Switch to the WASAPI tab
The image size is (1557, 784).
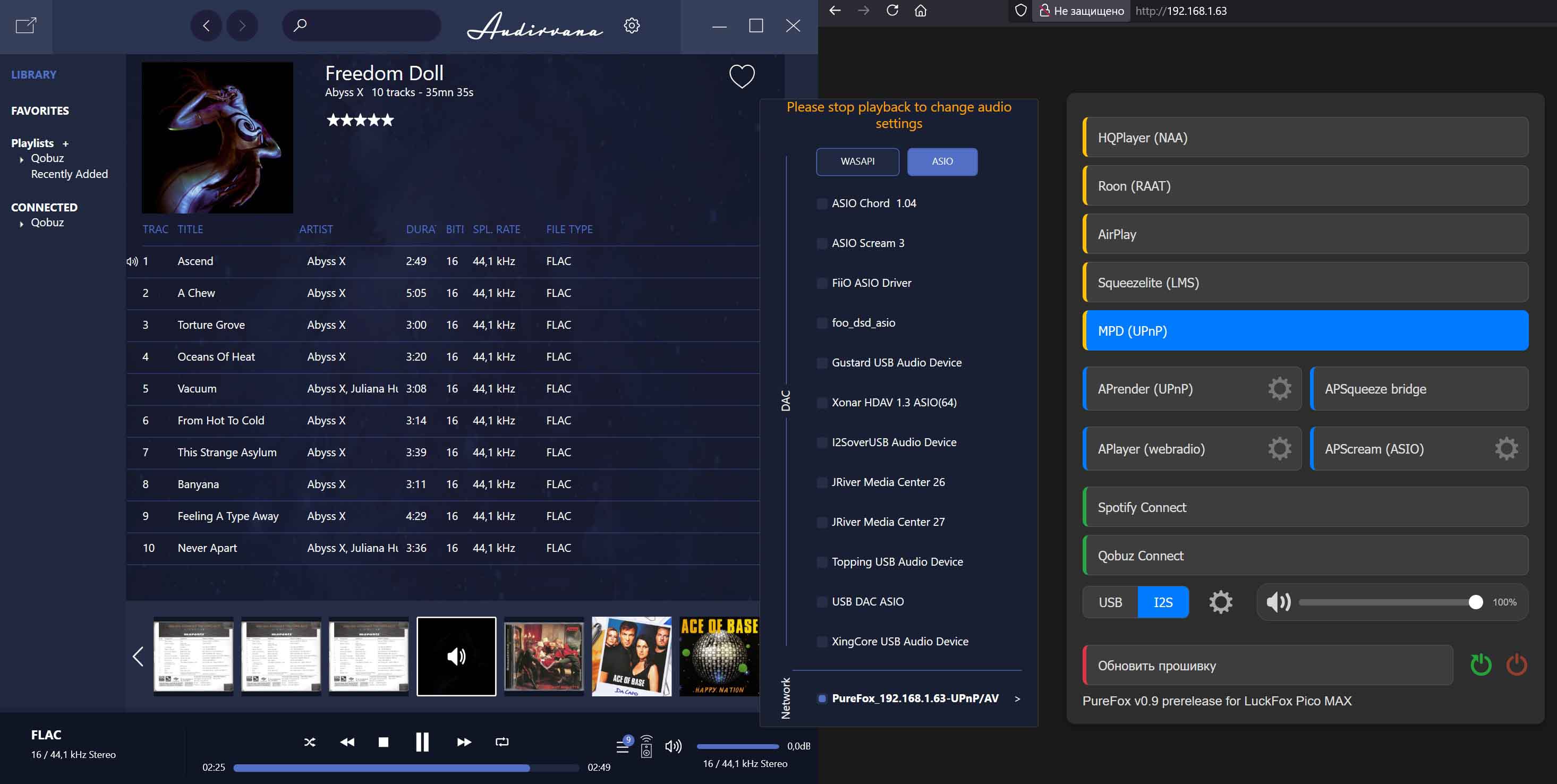coord(857,161)
